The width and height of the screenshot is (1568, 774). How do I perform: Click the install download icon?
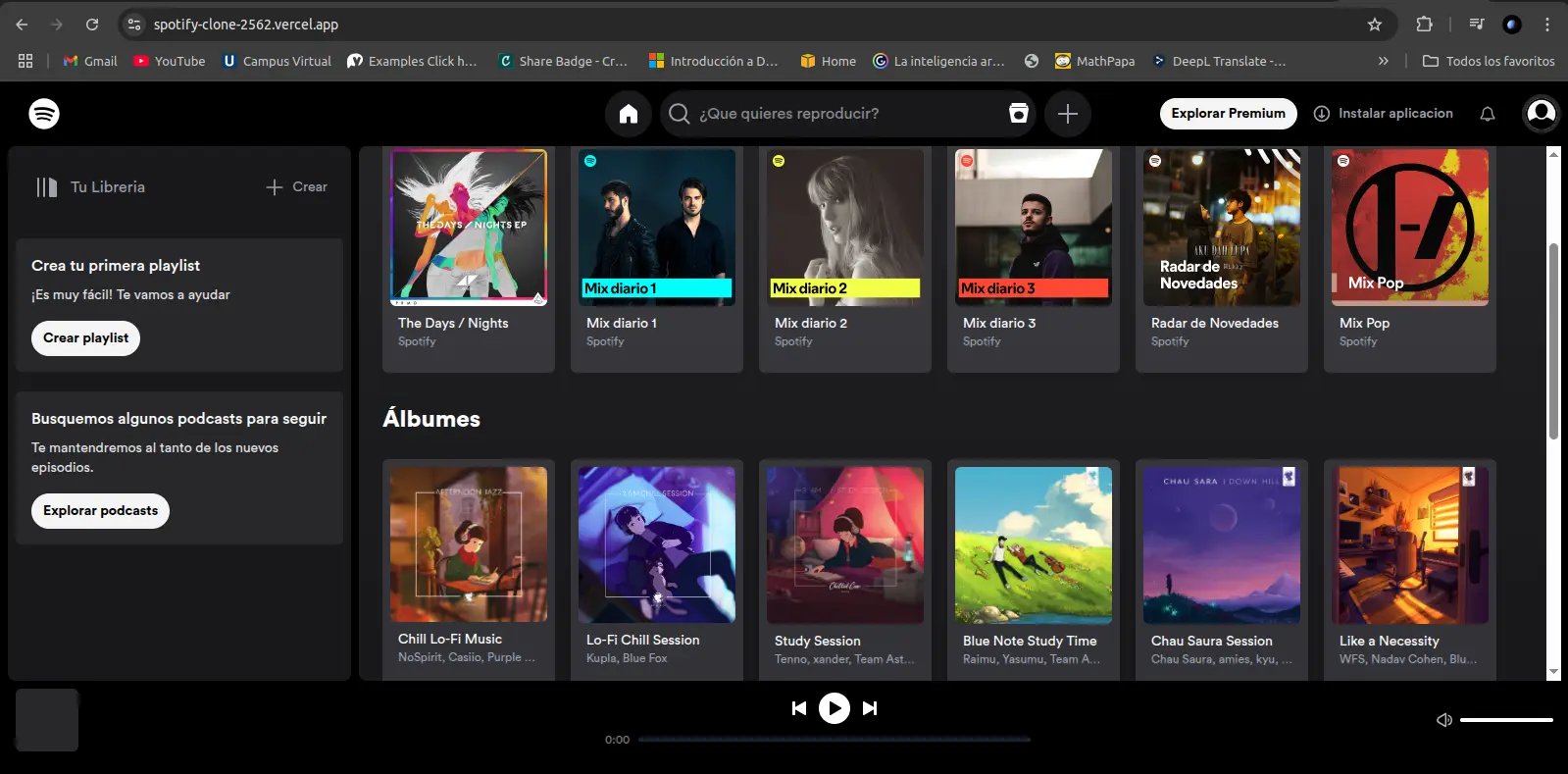click(1322, 114)
